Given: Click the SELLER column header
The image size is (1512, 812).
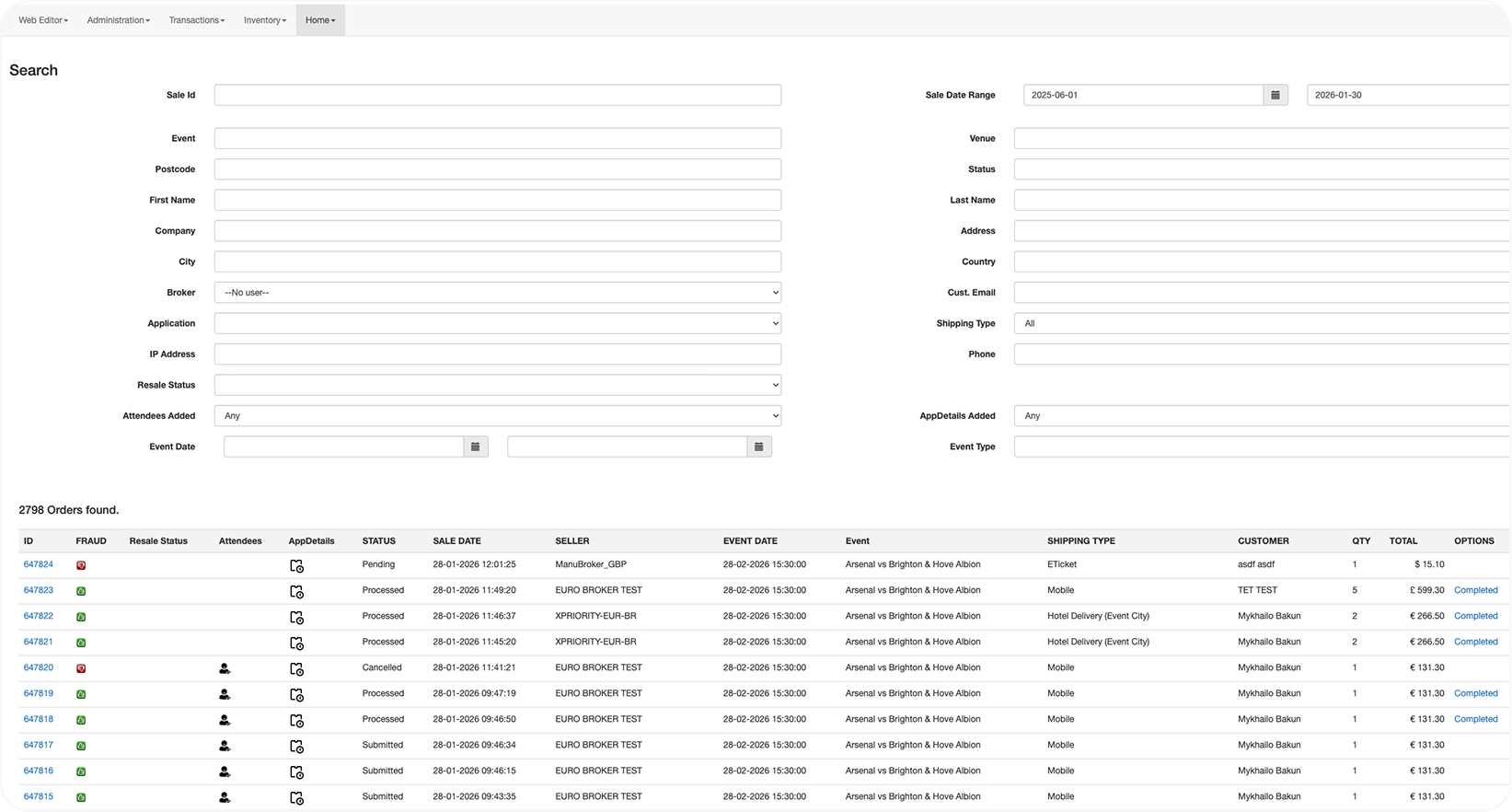Looking at the screenshot, I should (x=572, y=541).
